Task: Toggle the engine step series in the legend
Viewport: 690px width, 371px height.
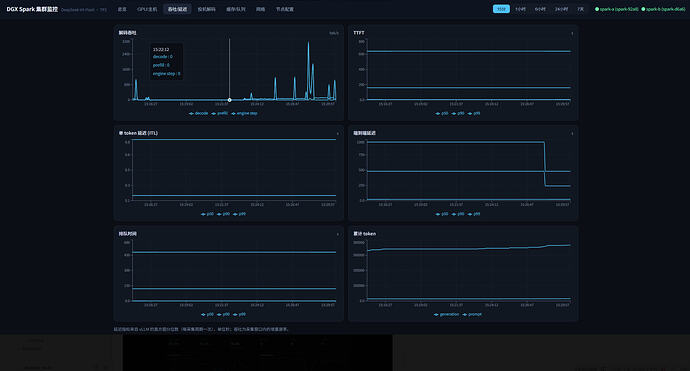Action: click(x=244, y=114)
